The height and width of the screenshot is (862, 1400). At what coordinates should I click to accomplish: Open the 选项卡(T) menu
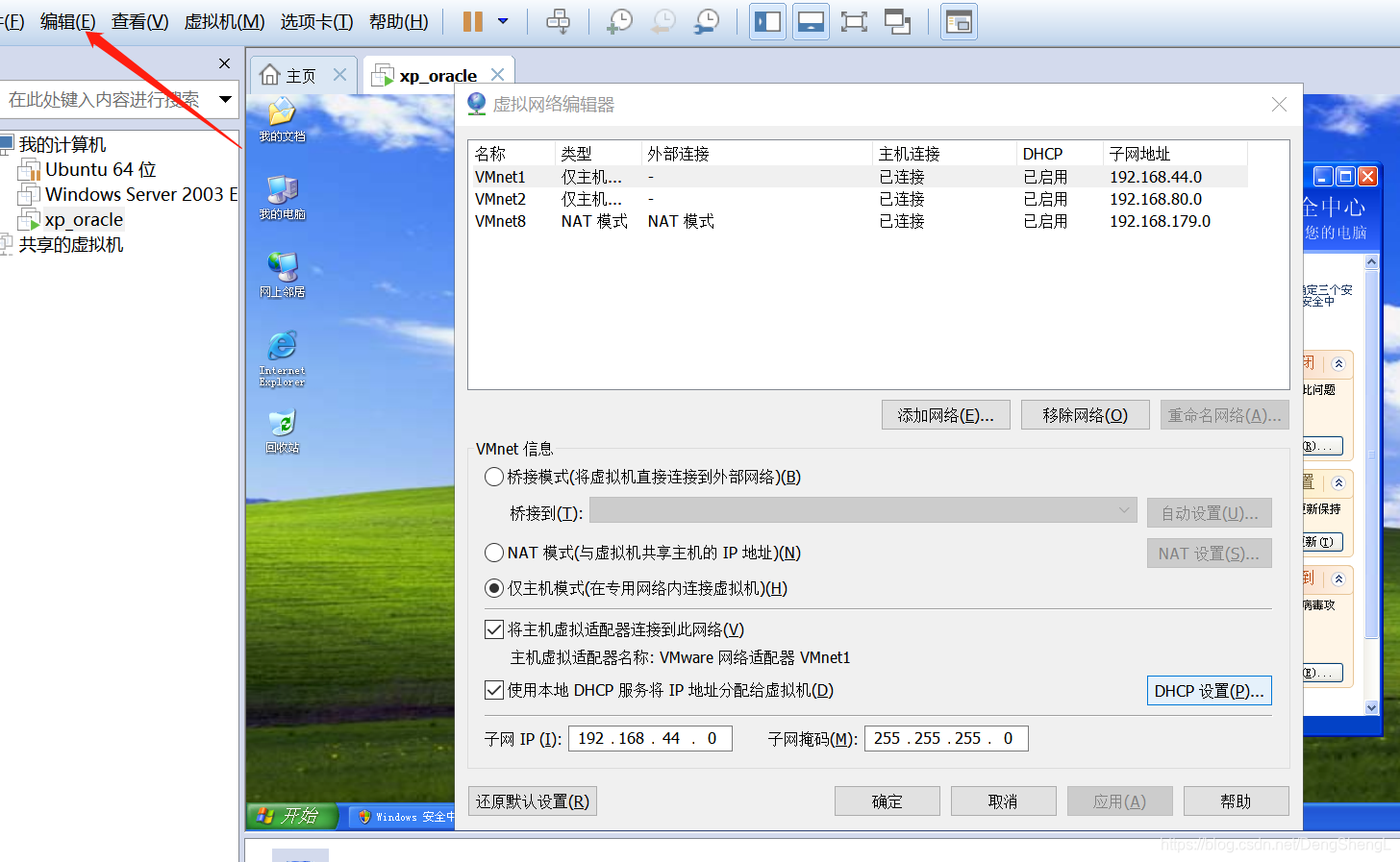pos(316,21)
